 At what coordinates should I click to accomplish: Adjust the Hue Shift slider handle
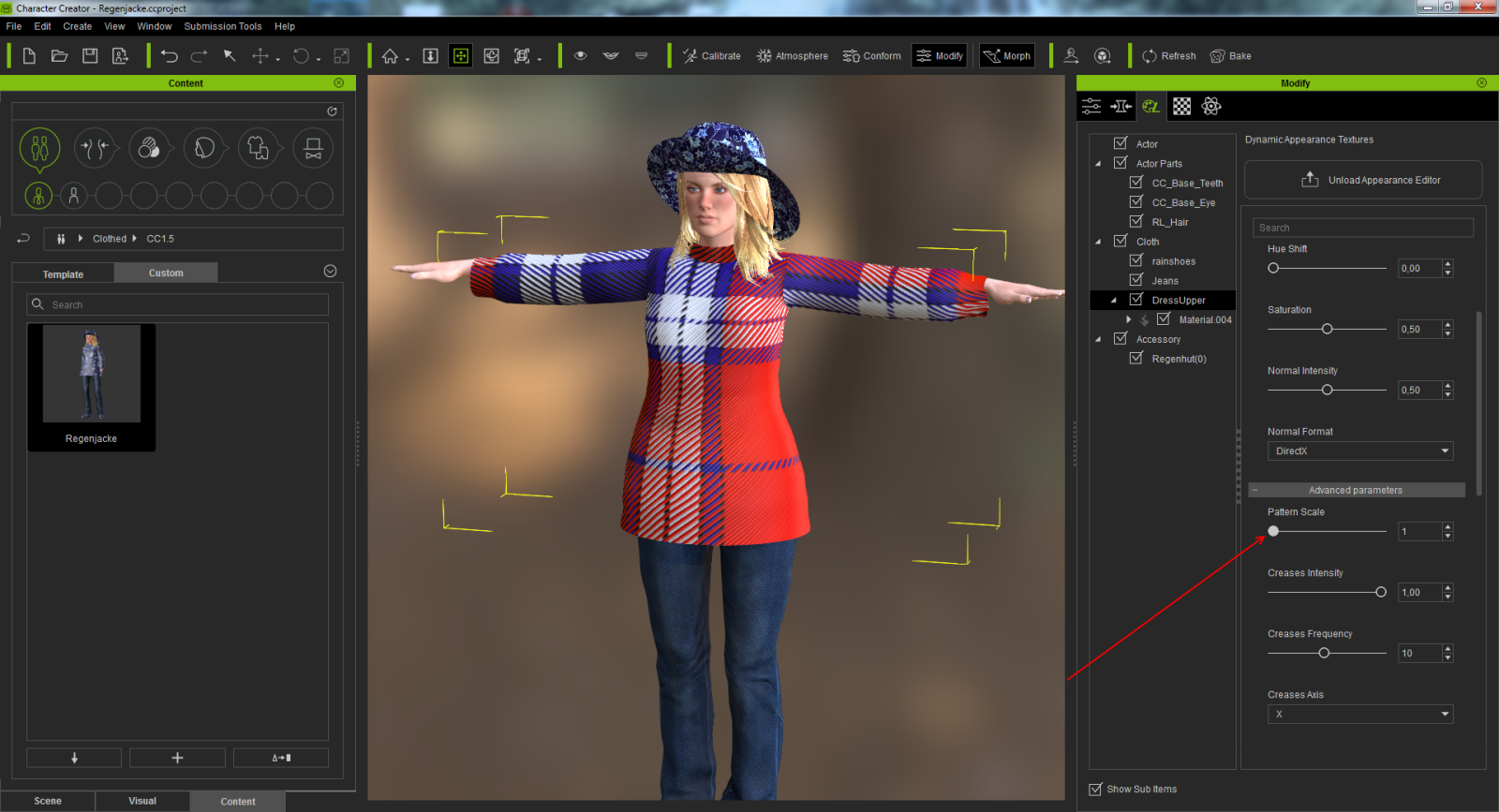[x=1273, y=268]
